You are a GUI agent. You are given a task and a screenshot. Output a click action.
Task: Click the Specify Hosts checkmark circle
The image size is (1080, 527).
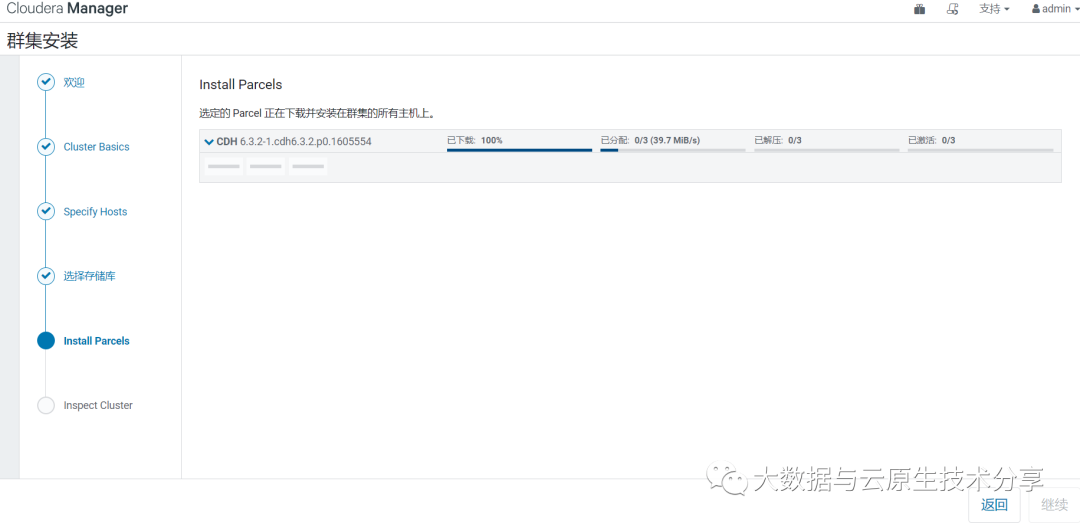pyautogui.click(x=45, y=211)
